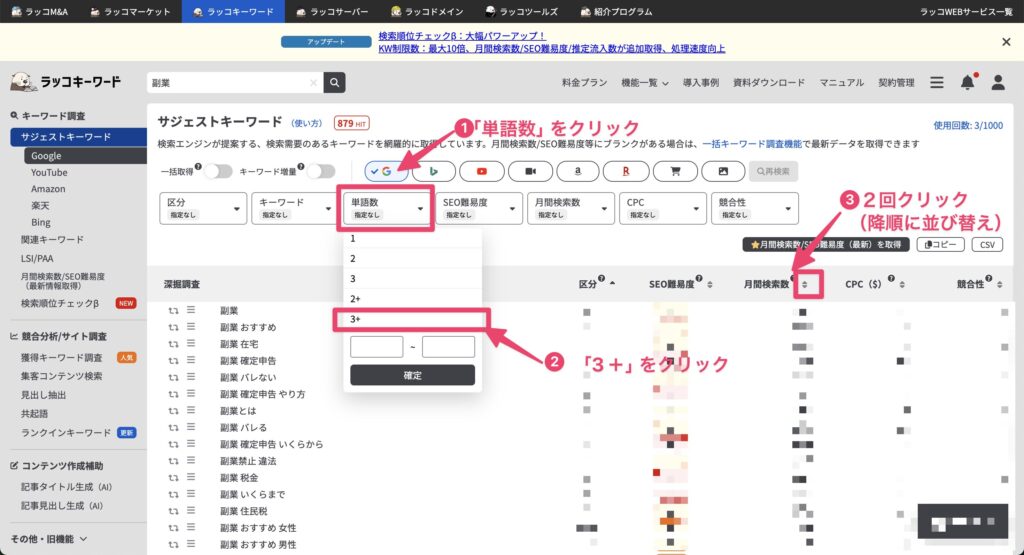Image resolution: width=1024 pixels, height=555 pixels.
Task: Click maximum word count range field
Action: tap(448, 347)
